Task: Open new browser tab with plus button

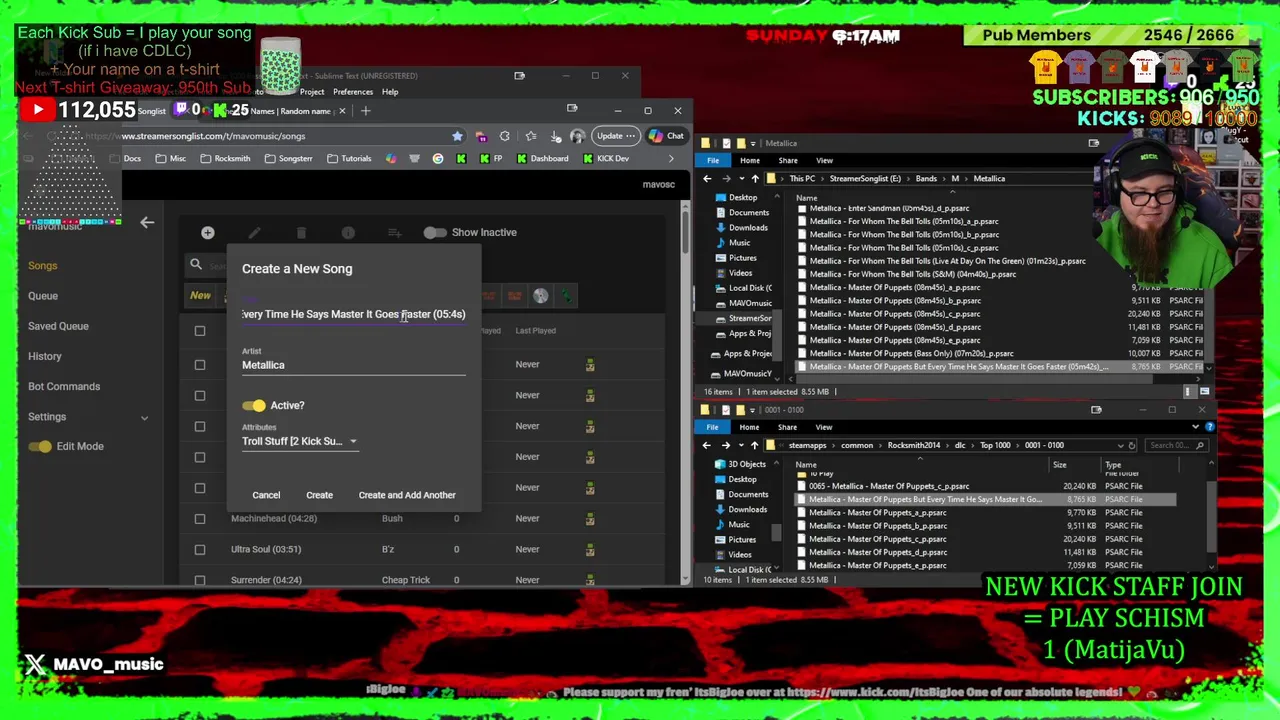Action: 365,111
